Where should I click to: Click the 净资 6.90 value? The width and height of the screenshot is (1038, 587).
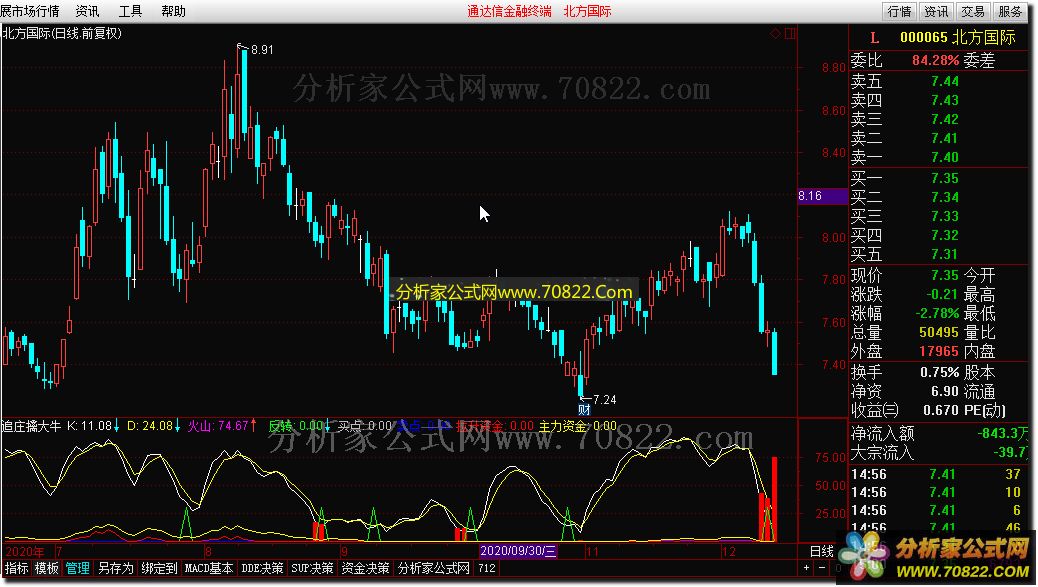tap(945, 392)
